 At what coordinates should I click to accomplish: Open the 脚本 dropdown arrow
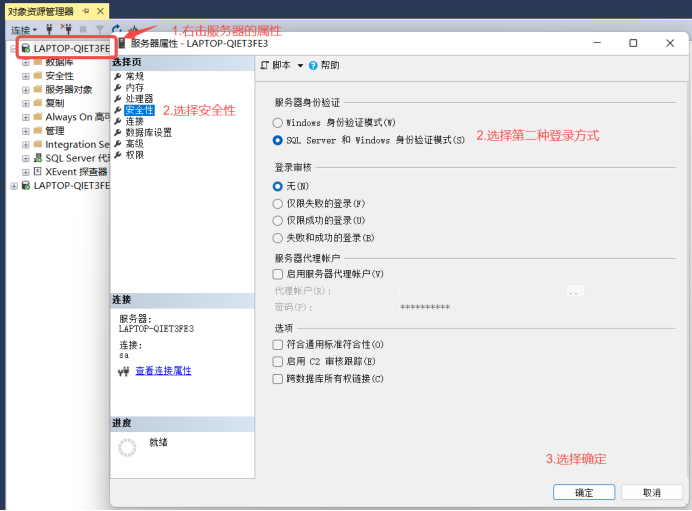click(300, 65)
